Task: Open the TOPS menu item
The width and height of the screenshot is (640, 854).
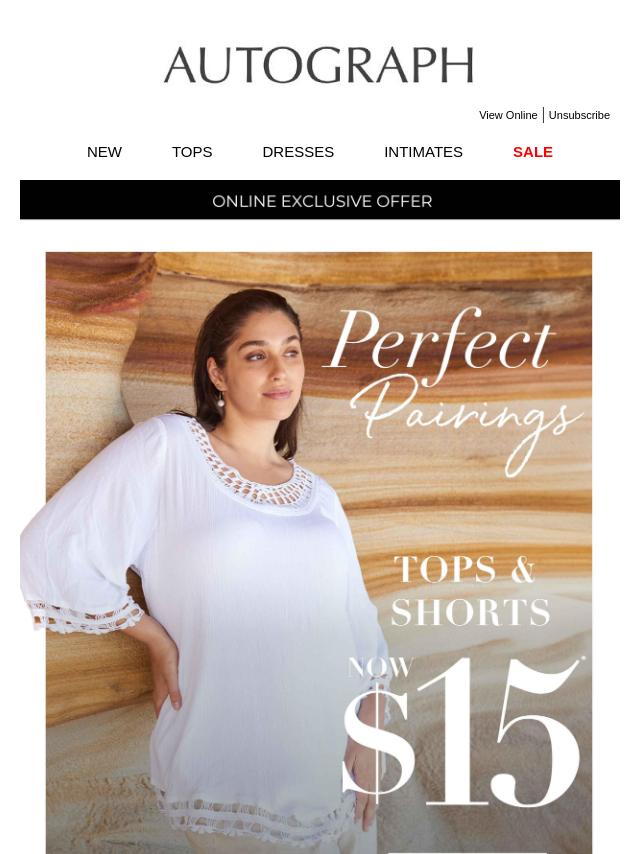Action: (x=192, y=152)
